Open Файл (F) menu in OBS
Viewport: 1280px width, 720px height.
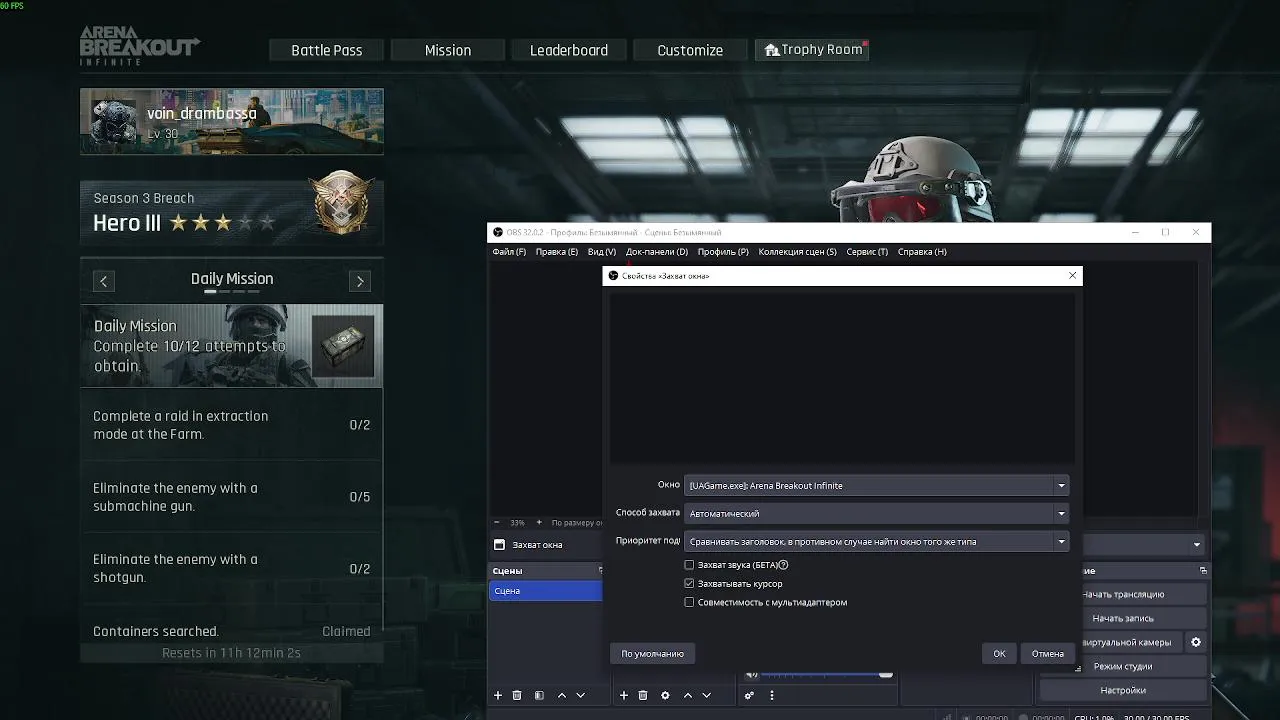click(x=509, y=252)
